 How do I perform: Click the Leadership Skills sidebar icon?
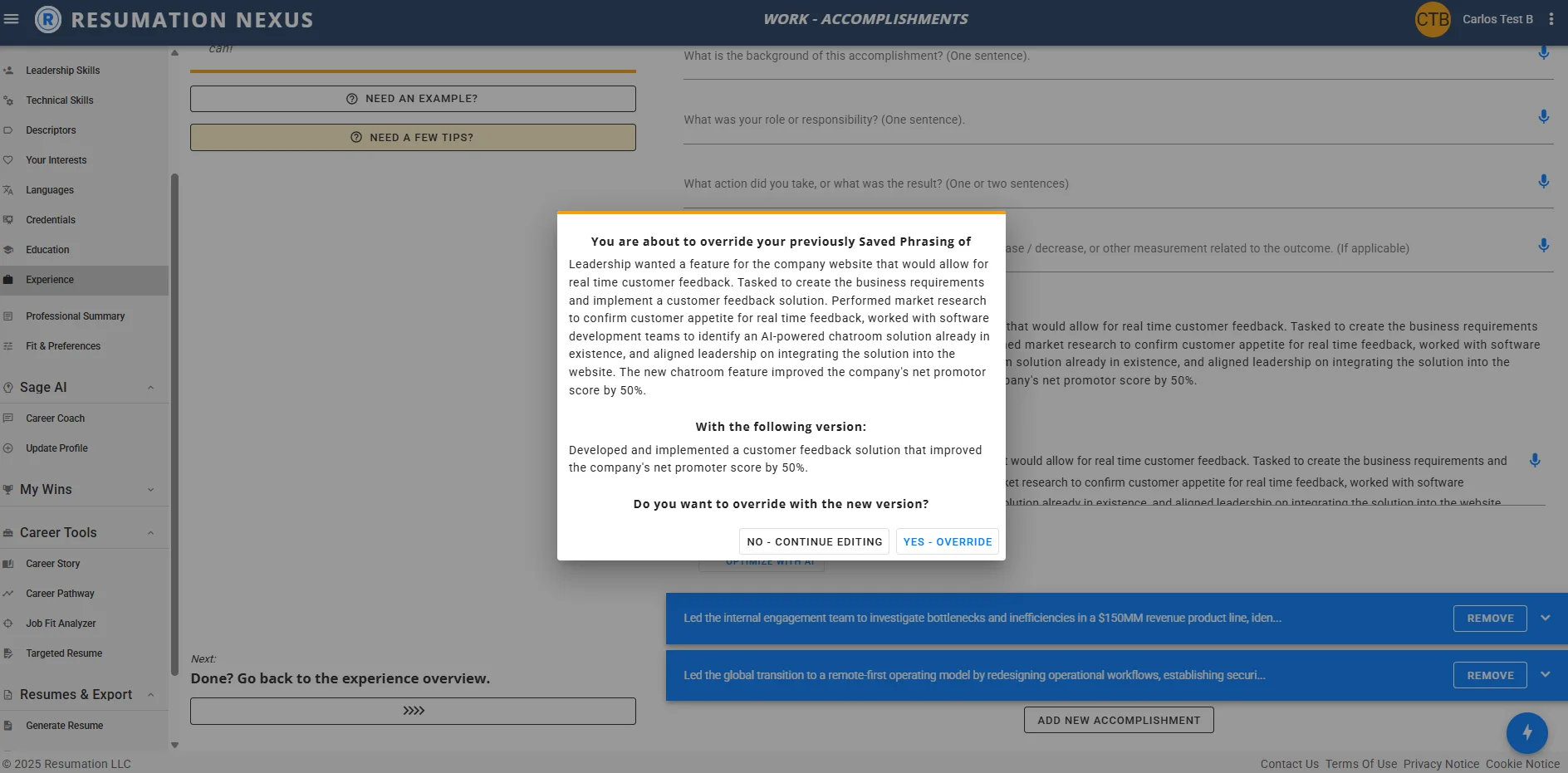click(8, 71)
